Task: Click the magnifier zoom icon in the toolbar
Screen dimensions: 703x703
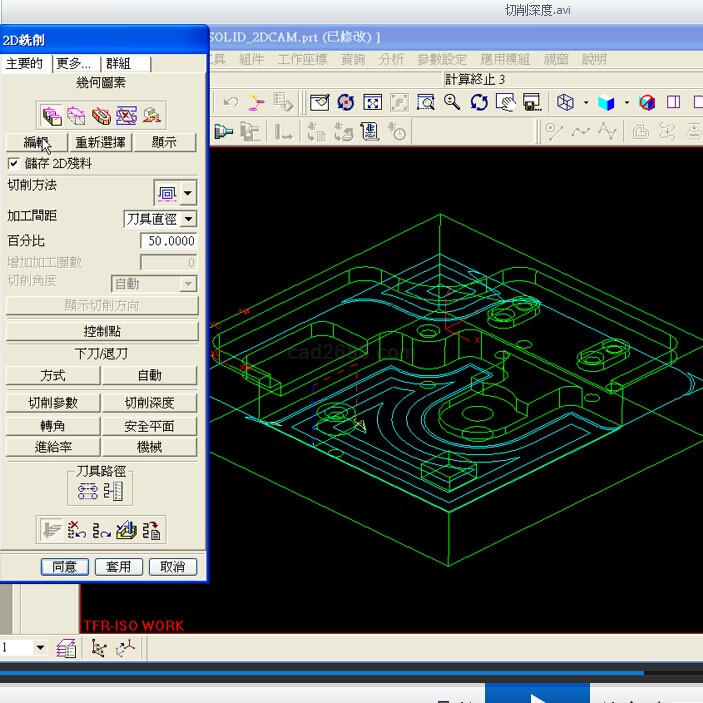Action: (x=452, y=102)
